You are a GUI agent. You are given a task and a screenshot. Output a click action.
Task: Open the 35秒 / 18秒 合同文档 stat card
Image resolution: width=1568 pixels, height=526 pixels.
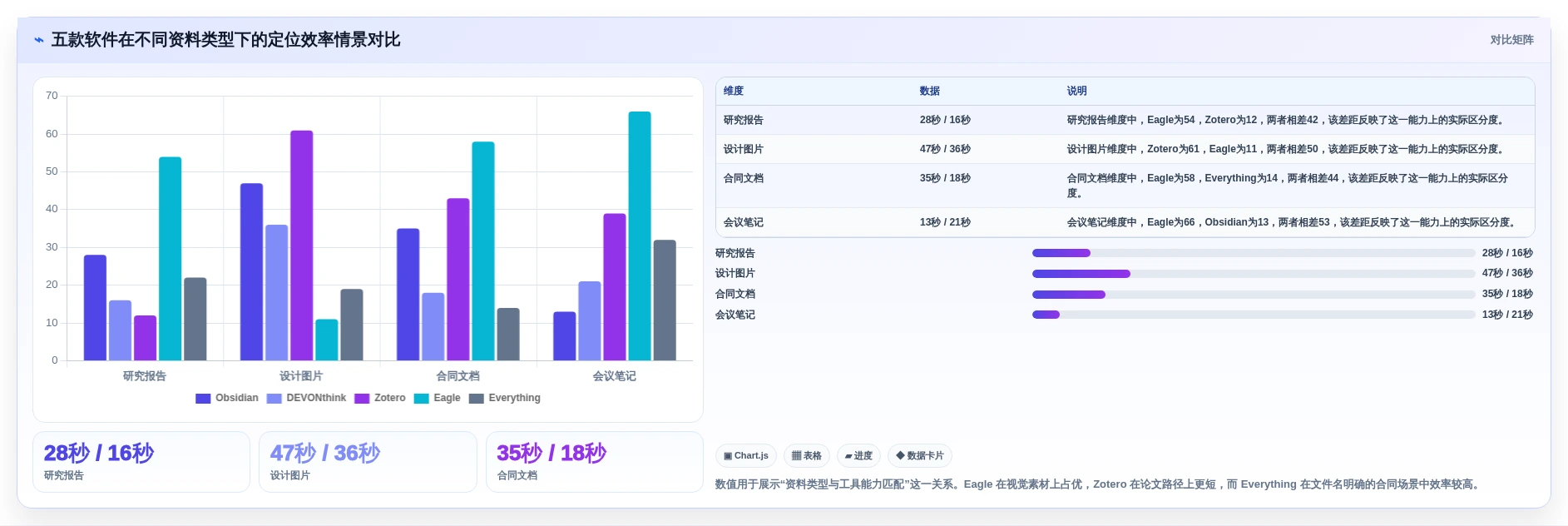(x=595, y=462)
